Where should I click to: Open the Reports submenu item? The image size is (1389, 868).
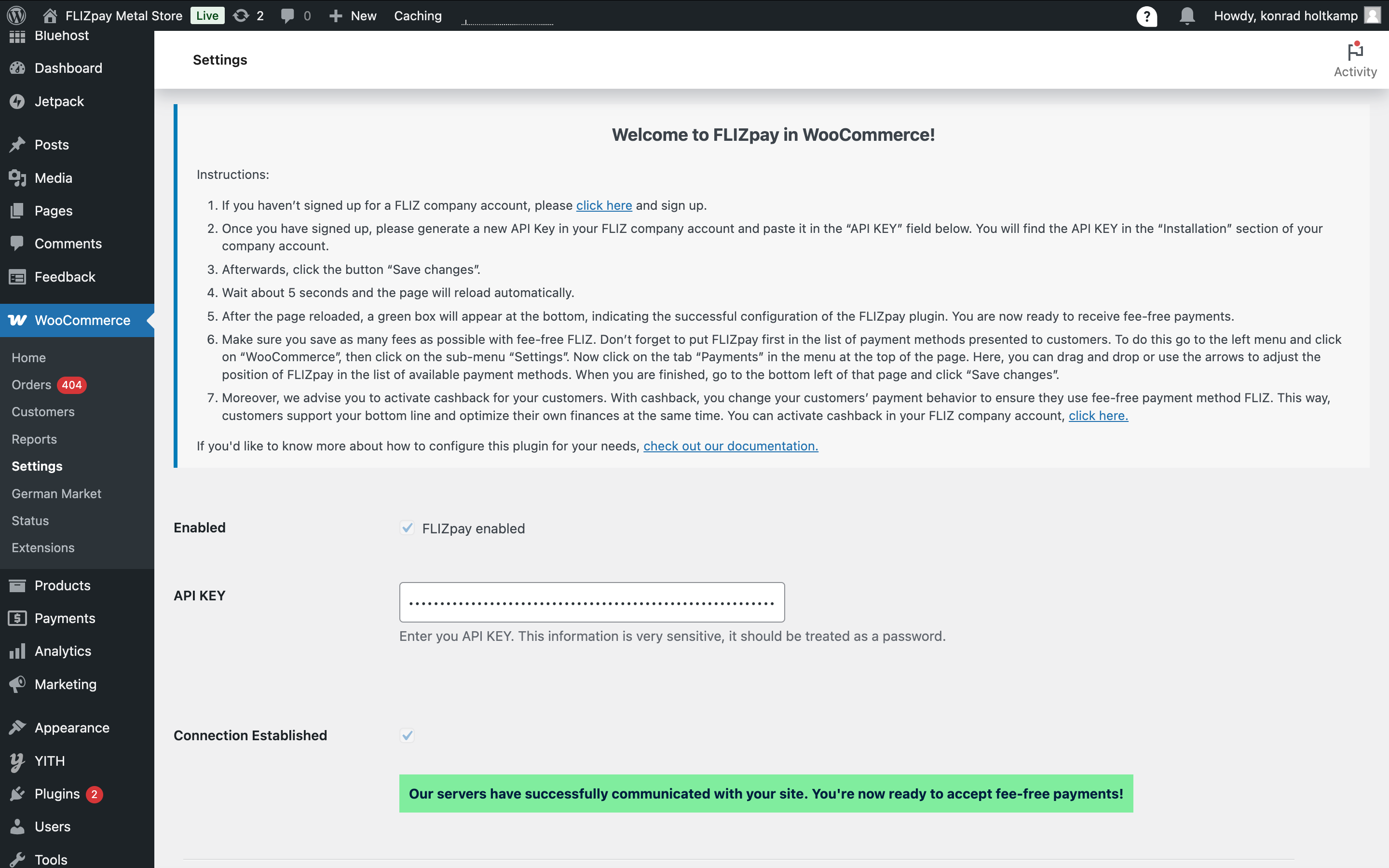34,439
